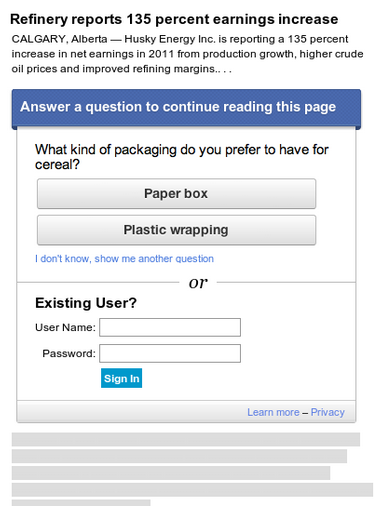Focus the User Name text field
This screenshot has height=521, width=383.
click(x=170, y=327)
